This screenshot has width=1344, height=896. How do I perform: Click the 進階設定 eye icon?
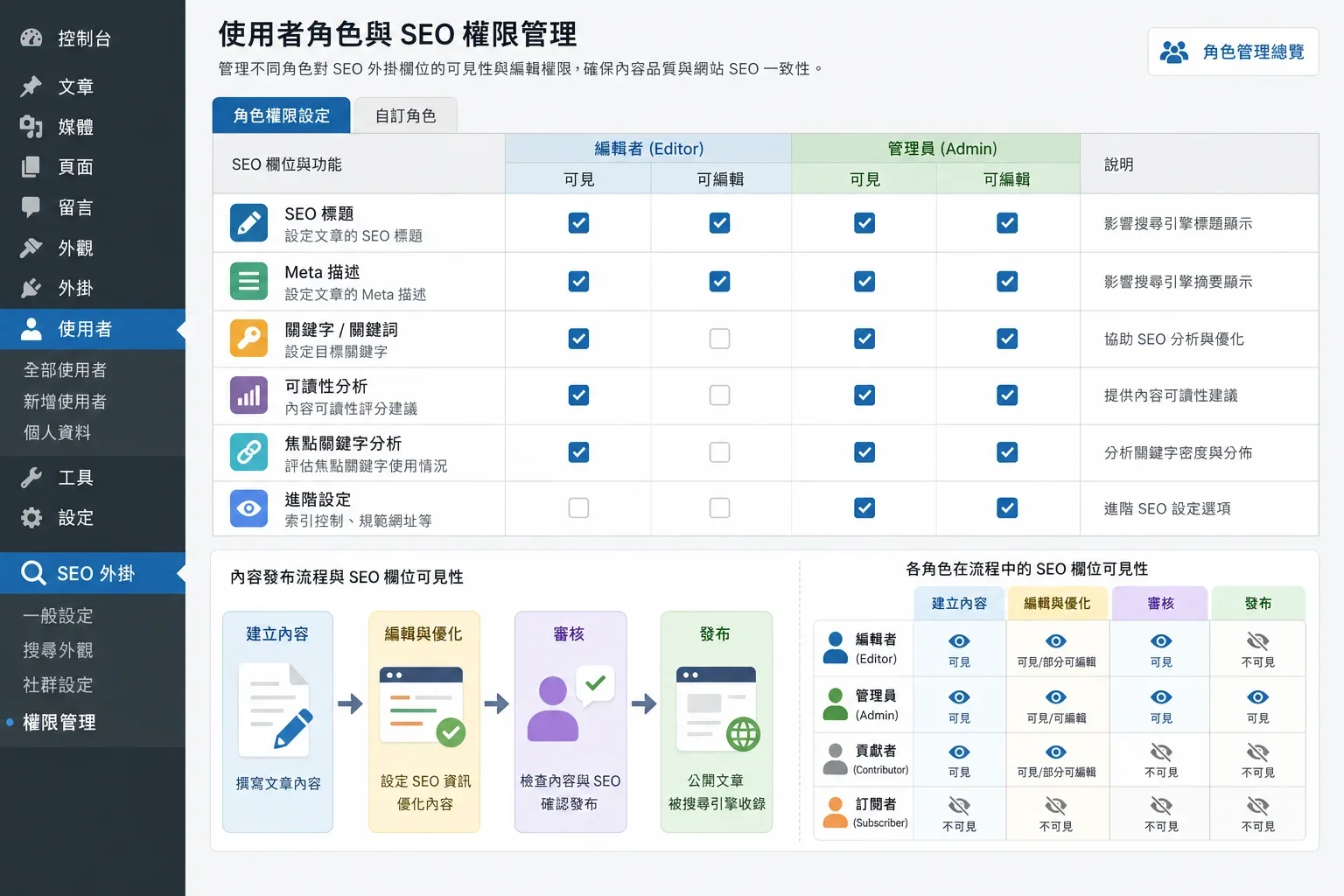(248, 508)
